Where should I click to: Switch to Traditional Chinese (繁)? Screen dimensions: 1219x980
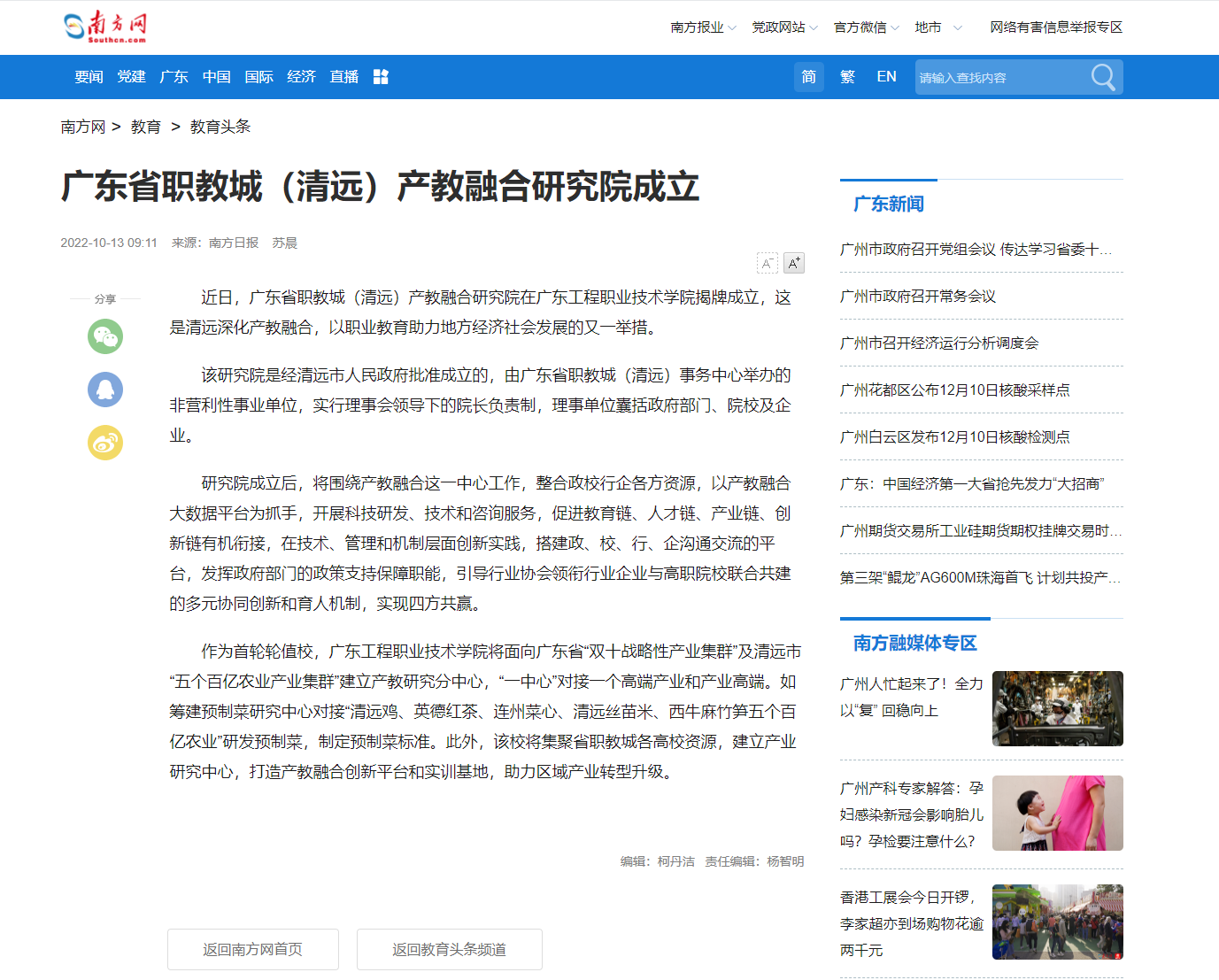pyautogui.click(x=847, y=77)
